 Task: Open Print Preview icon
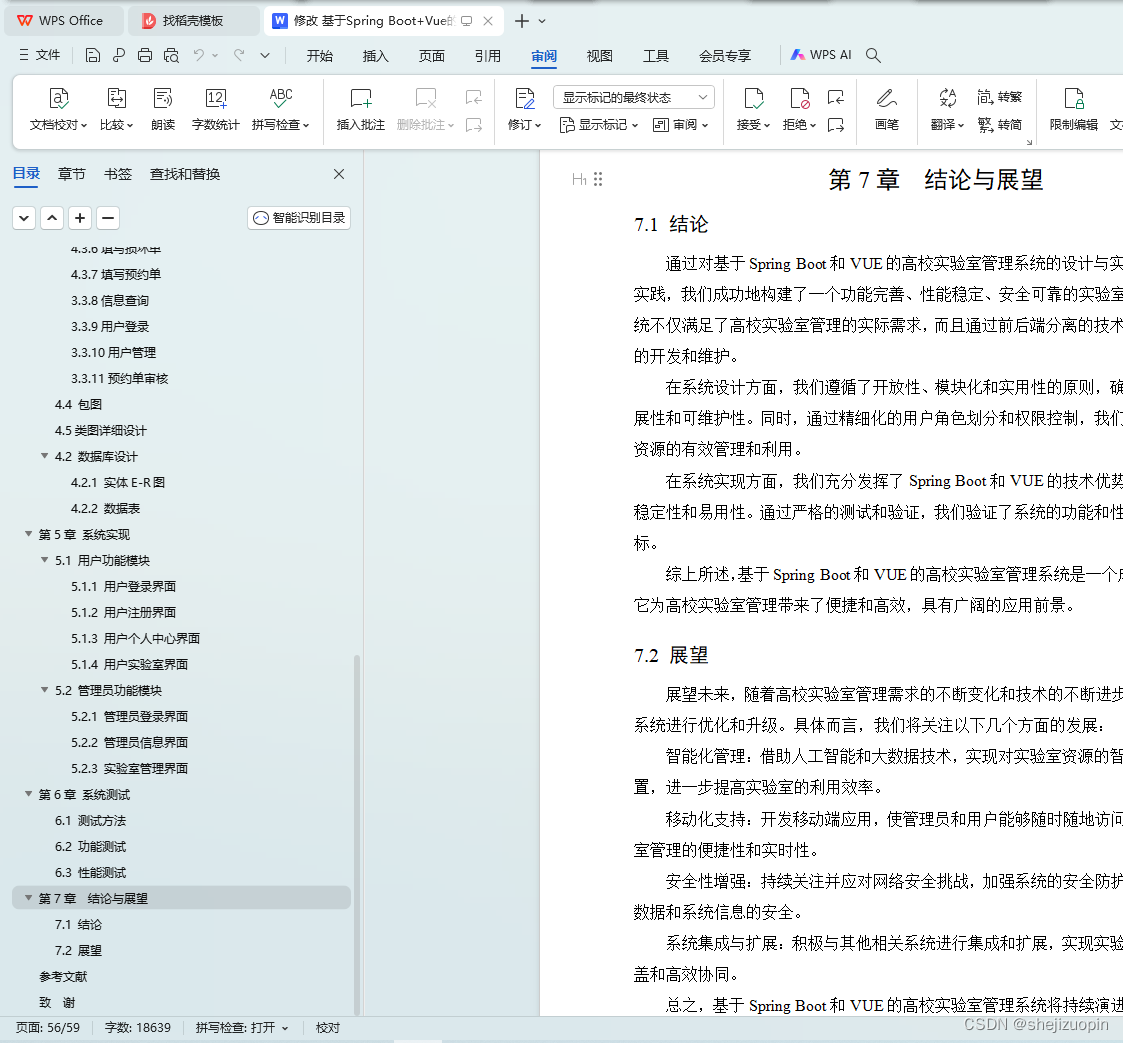tap(171, 55)
